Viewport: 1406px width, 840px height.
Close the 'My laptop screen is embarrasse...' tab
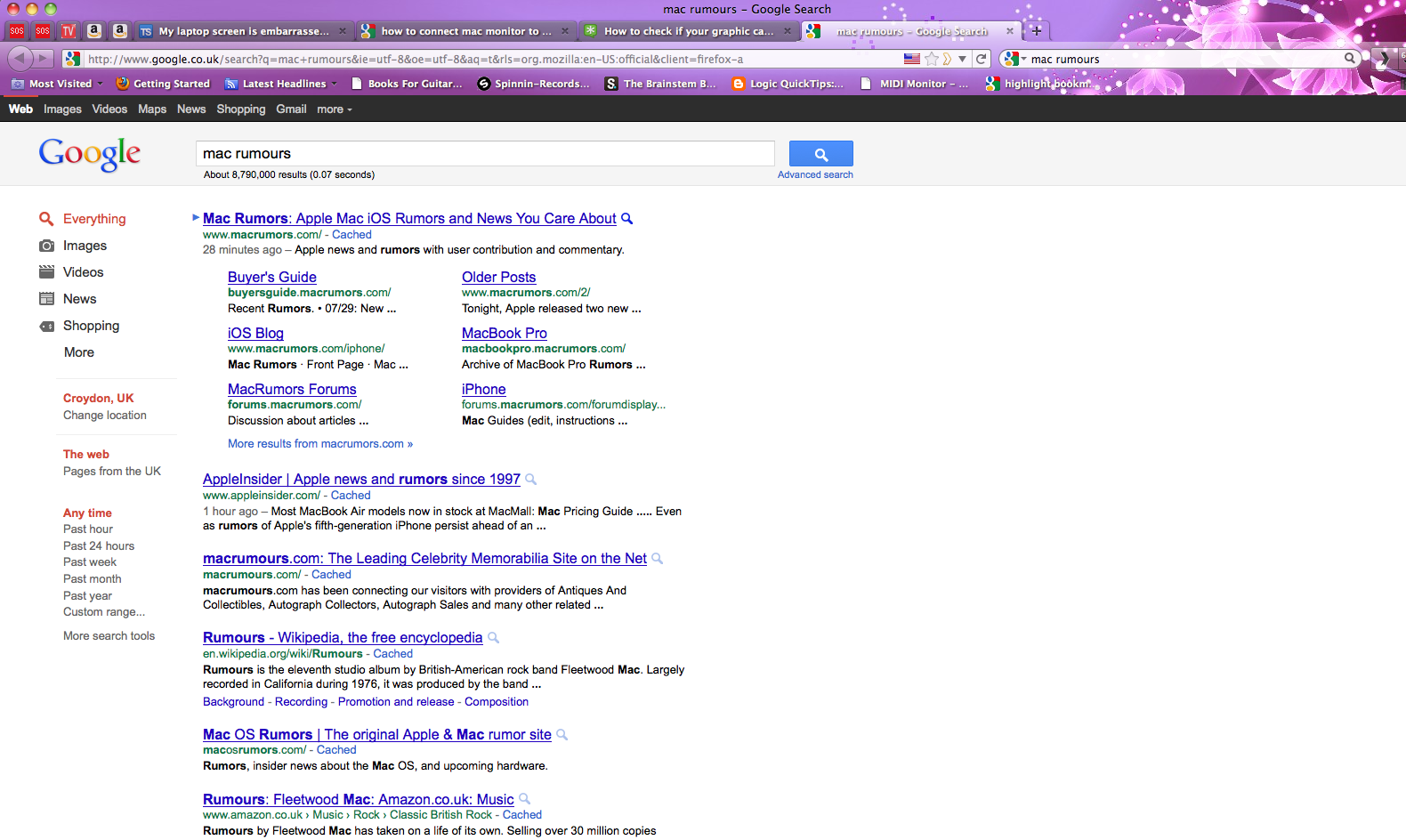[343, 31]
